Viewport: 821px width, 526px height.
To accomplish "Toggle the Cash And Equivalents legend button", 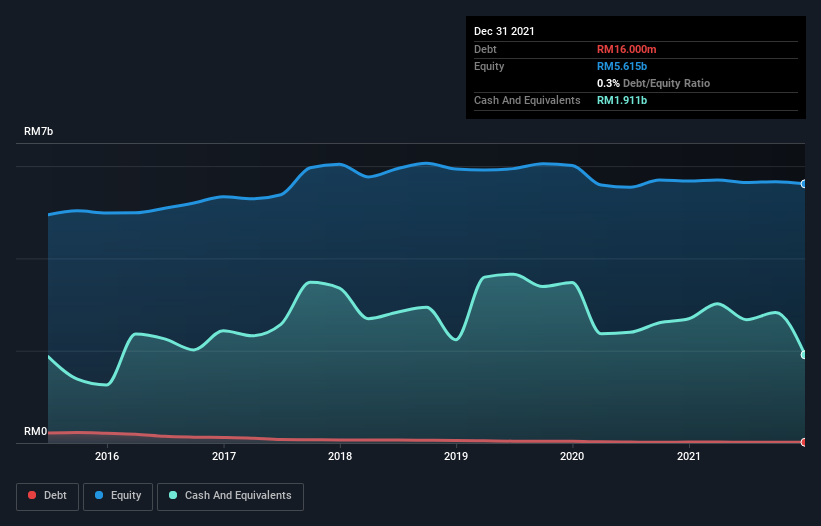I will (230, 496).
